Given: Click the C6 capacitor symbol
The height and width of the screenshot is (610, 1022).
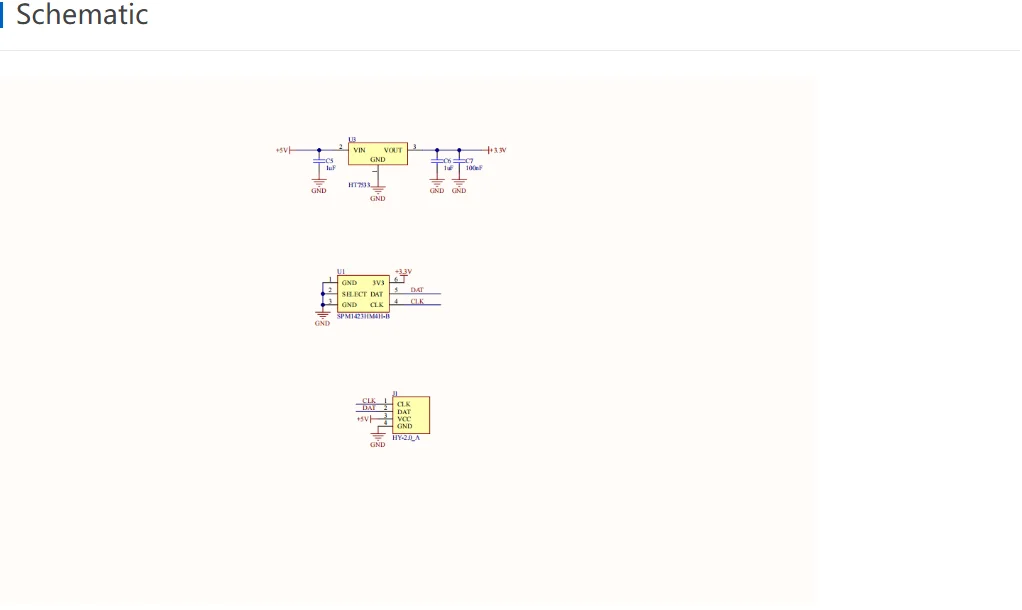Looking at the screenshot, I should (x=437, y=161).
